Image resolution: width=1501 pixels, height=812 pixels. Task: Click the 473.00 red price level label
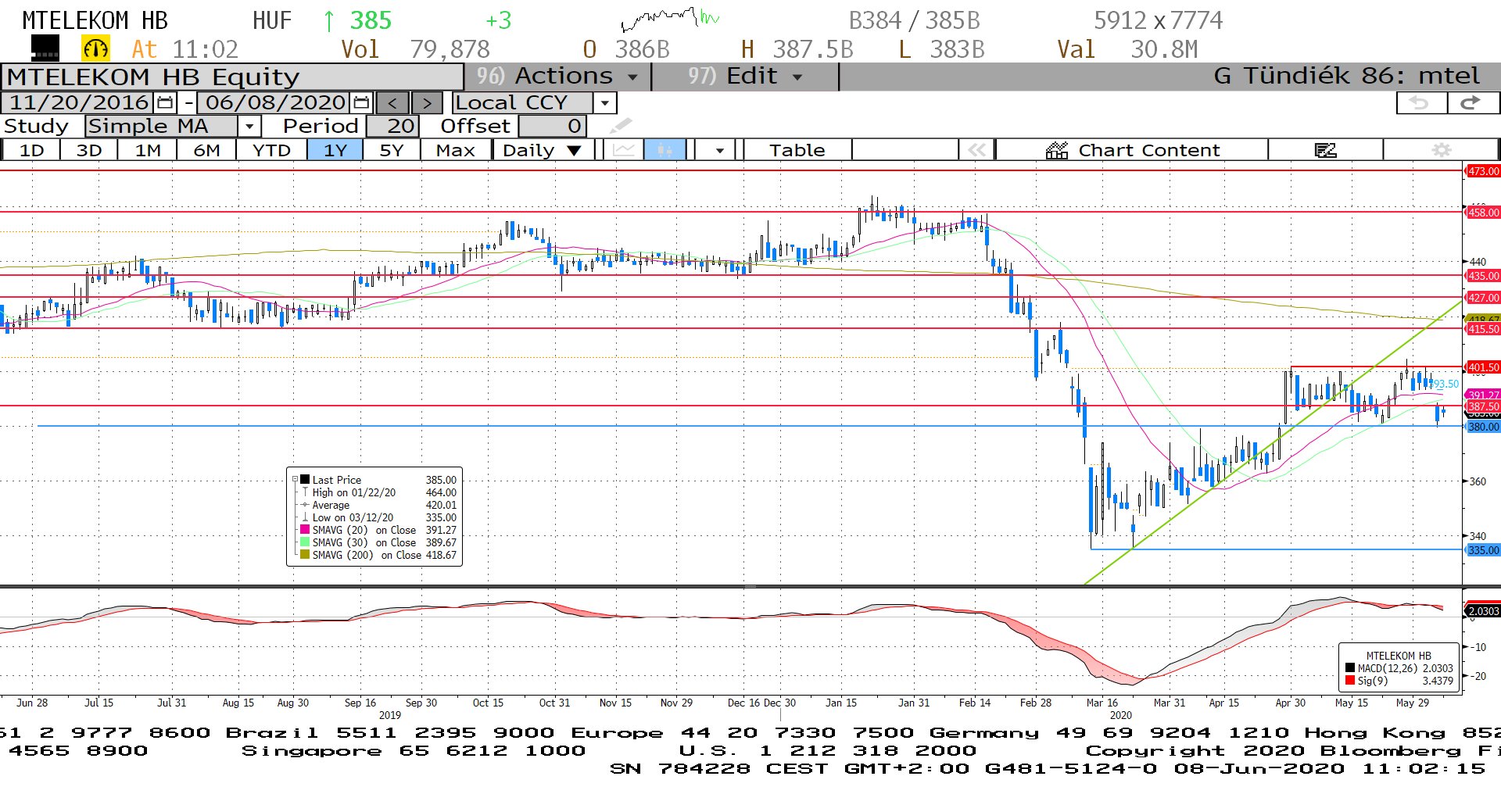click(1483, 171)
